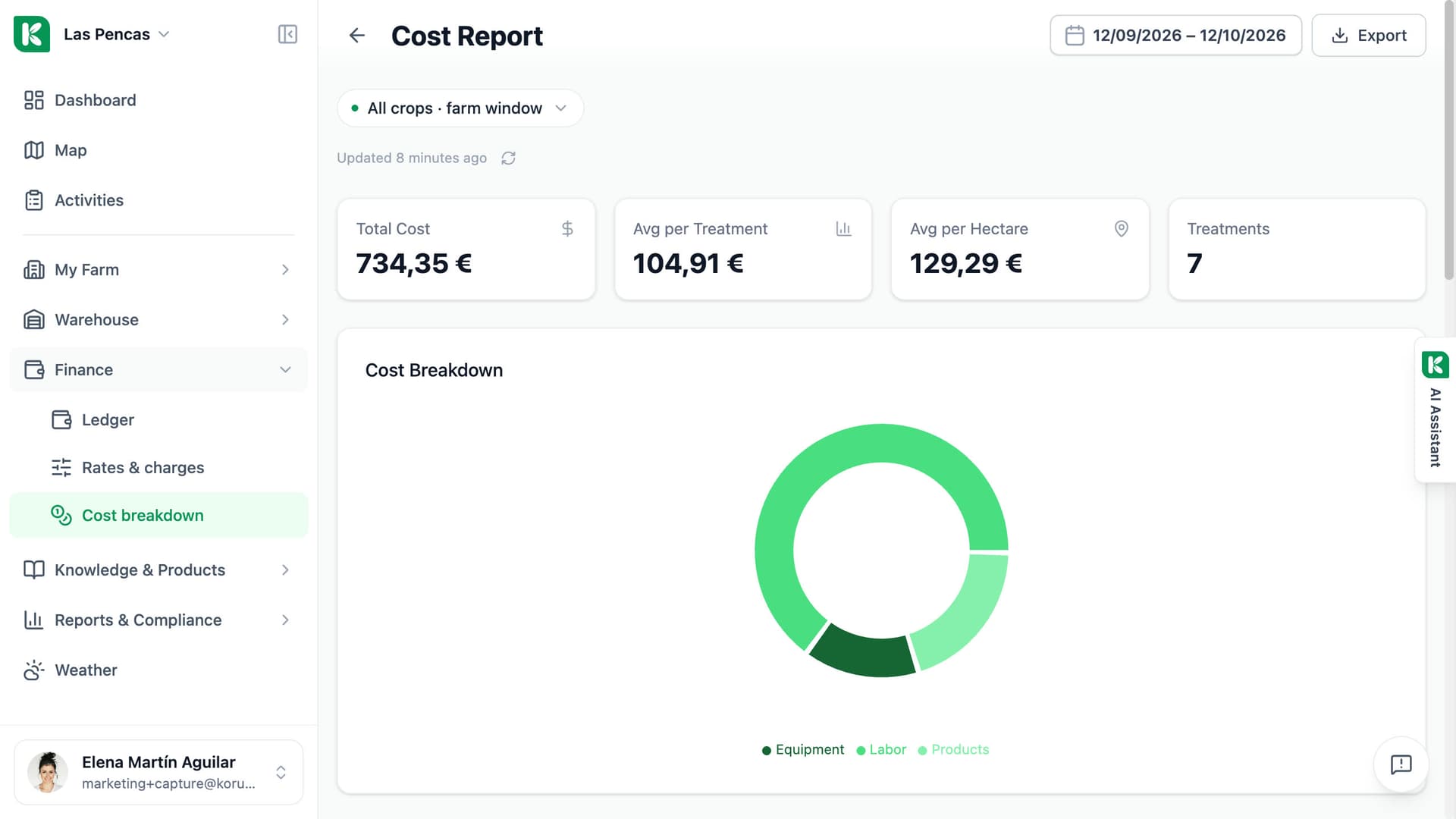This screenshot has height=819, width=1456.
Task: Expand the Knowledge & Products chevron
Action: (x=285, y=570)
